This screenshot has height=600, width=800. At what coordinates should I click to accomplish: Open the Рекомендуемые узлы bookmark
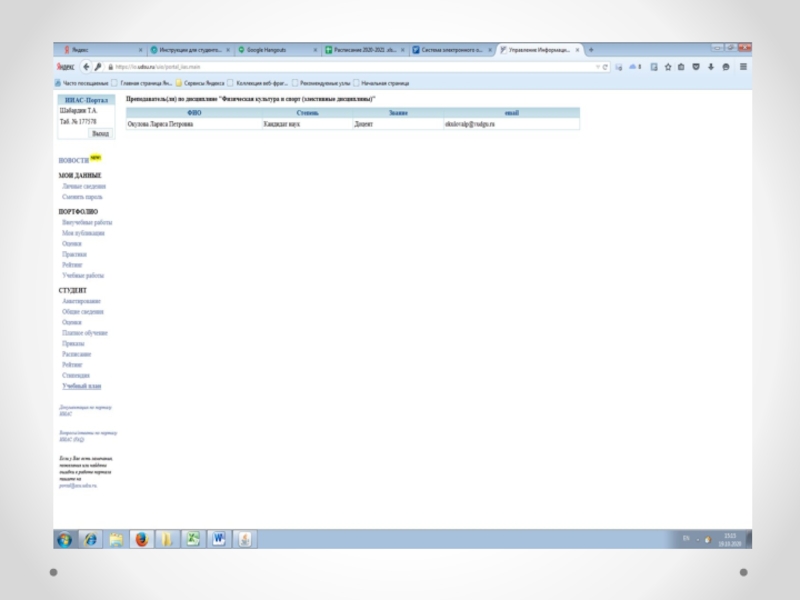coord(321,83)
